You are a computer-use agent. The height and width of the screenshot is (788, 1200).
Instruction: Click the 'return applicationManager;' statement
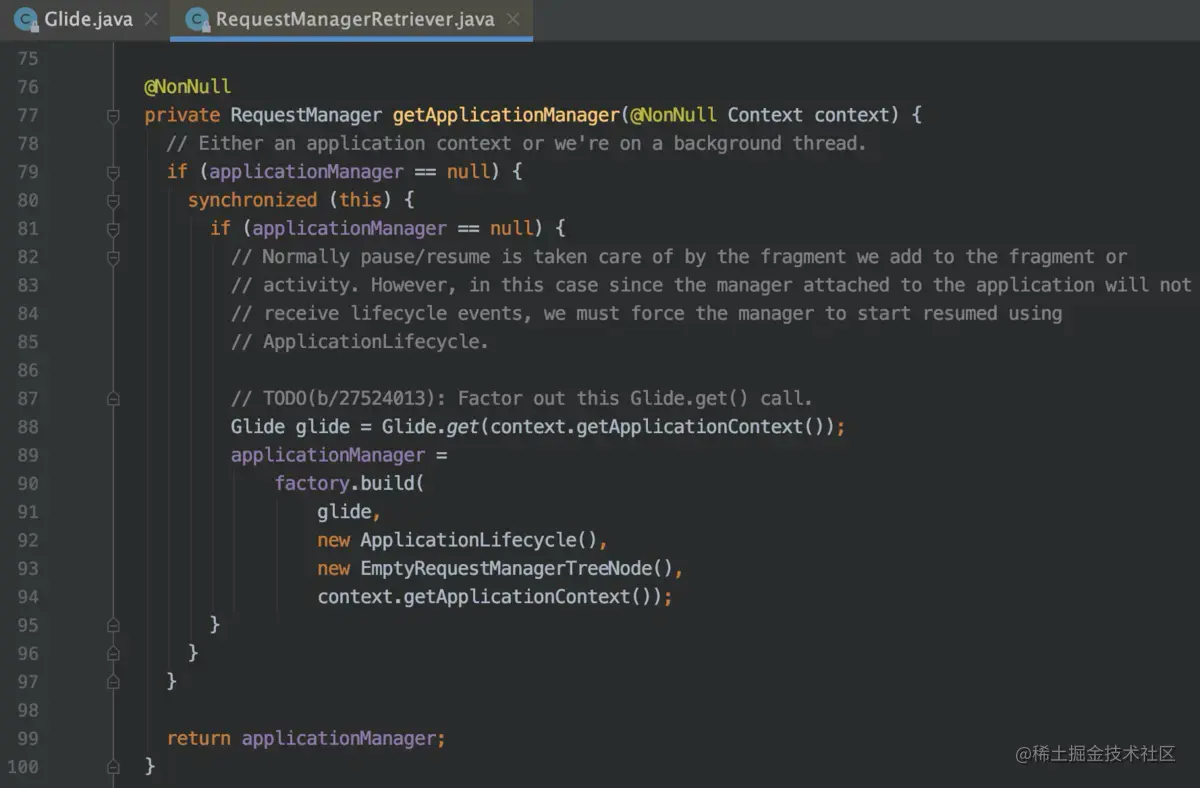pos(306,739)
